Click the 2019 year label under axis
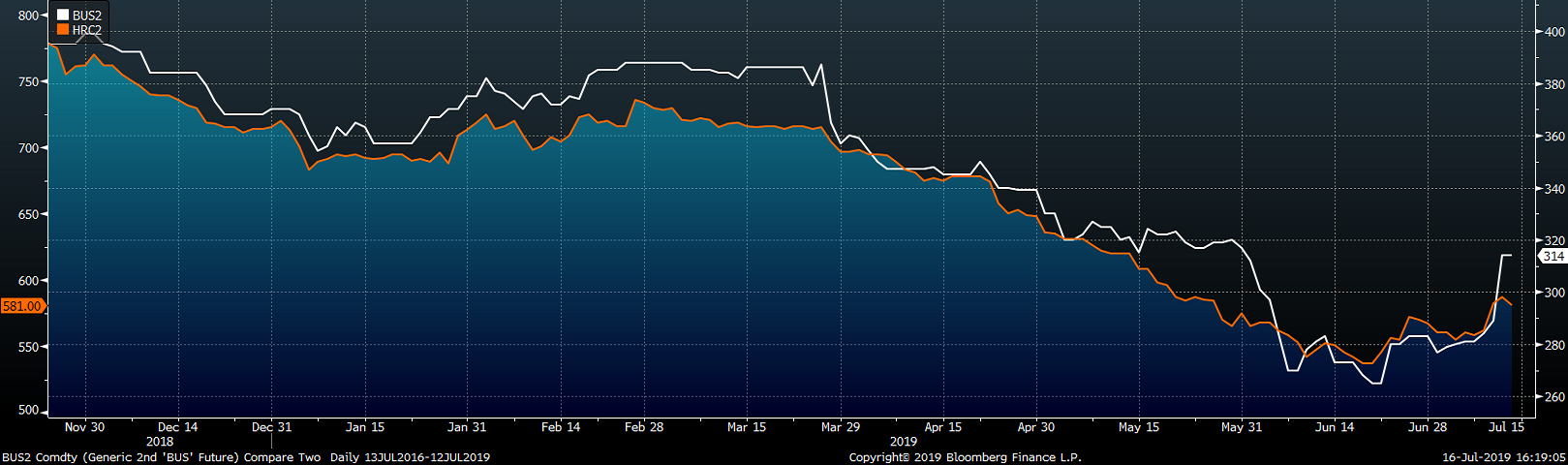Screen dimensions: 1568x465 (x=903, y=442)
